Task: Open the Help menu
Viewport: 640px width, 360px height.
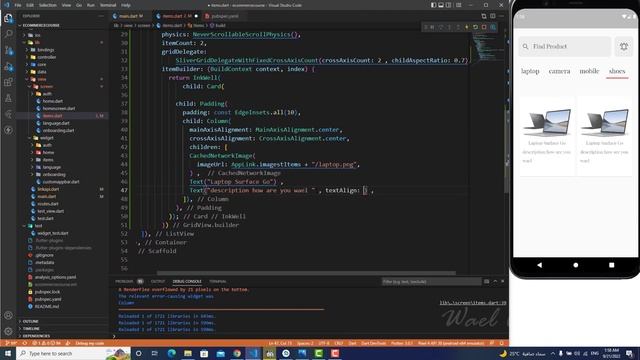Action: [x=126, y=5]
